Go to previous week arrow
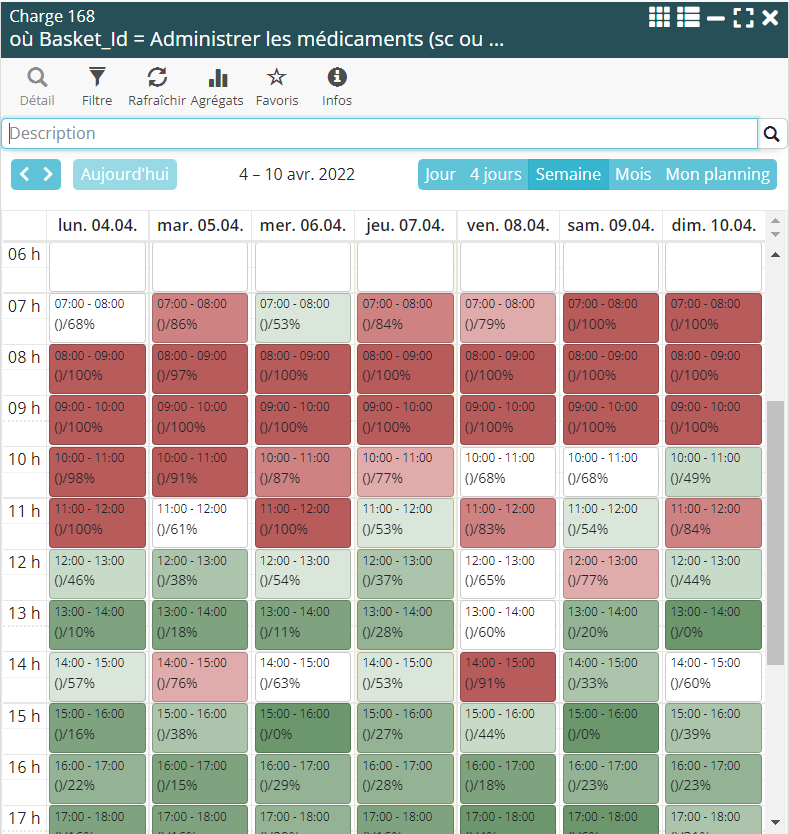The width and height of the screenshot is (789, 834). (25, 174)
